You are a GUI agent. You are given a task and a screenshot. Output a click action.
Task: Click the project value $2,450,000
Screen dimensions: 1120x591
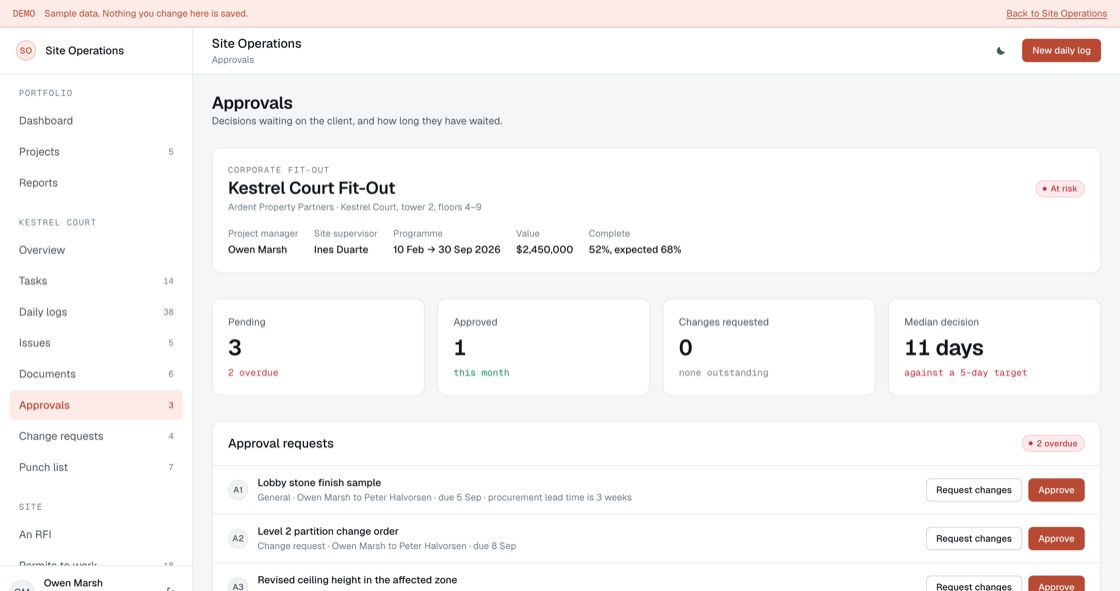click(x=544, y=249)
